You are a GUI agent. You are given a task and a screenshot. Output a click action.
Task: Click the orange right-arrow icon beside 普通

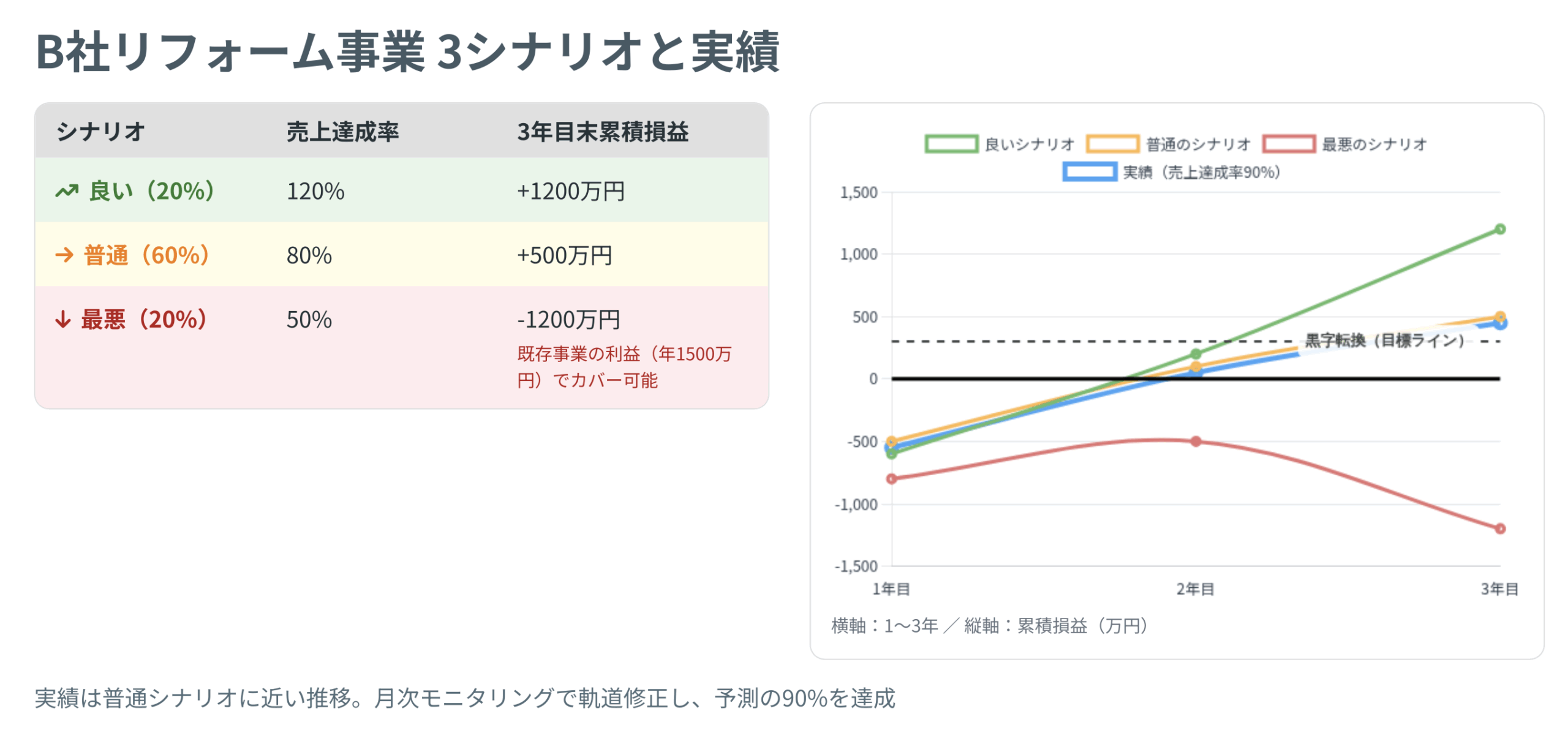(64, 255)
